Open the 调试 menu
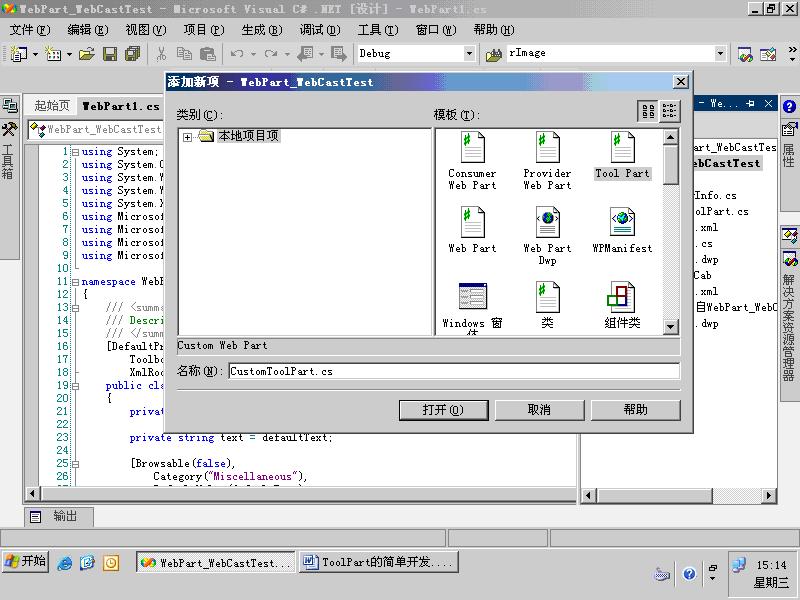800x600 pixels. pos(320,30)
